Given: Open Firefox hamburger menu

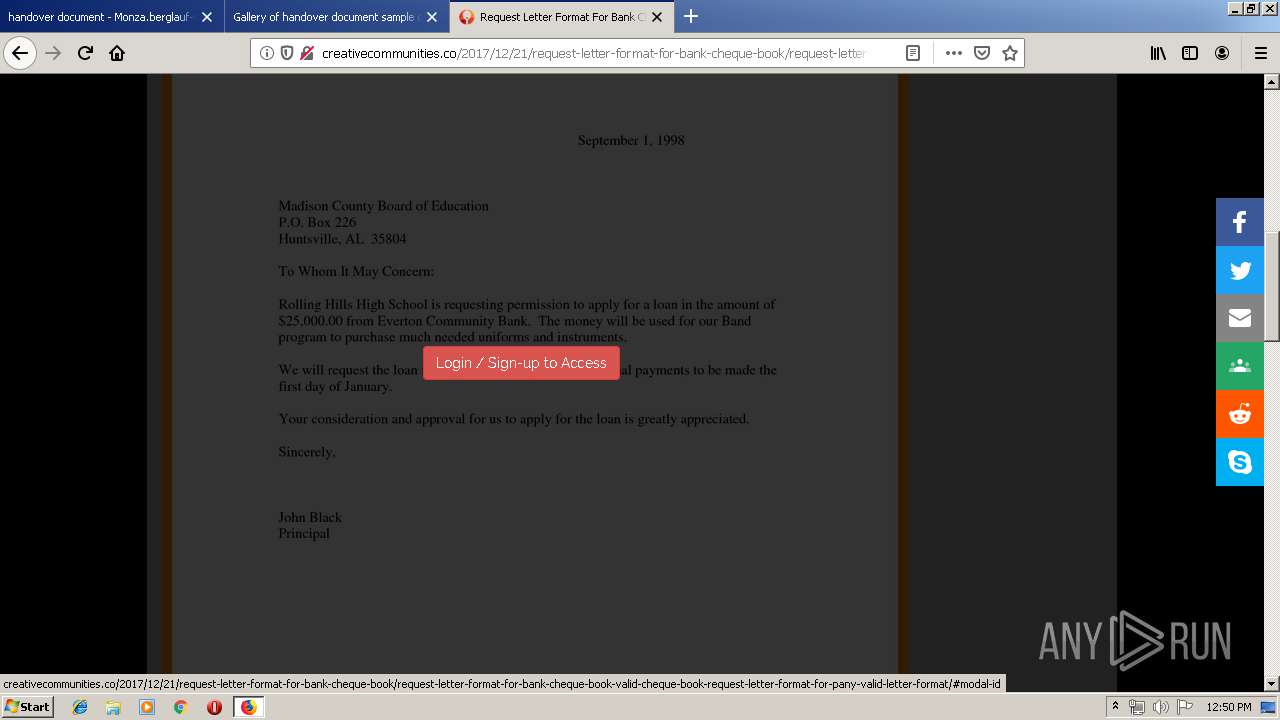Looking at the screenshot, I should pos(1260,53).
